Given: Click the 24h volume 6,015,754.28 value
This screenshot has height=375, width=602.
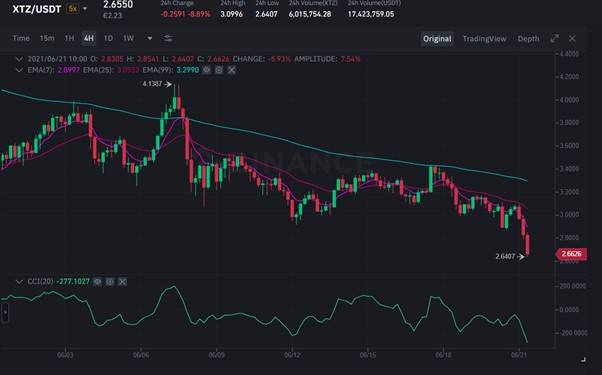Looking at the screenshot, I should [x=310, y=14].
